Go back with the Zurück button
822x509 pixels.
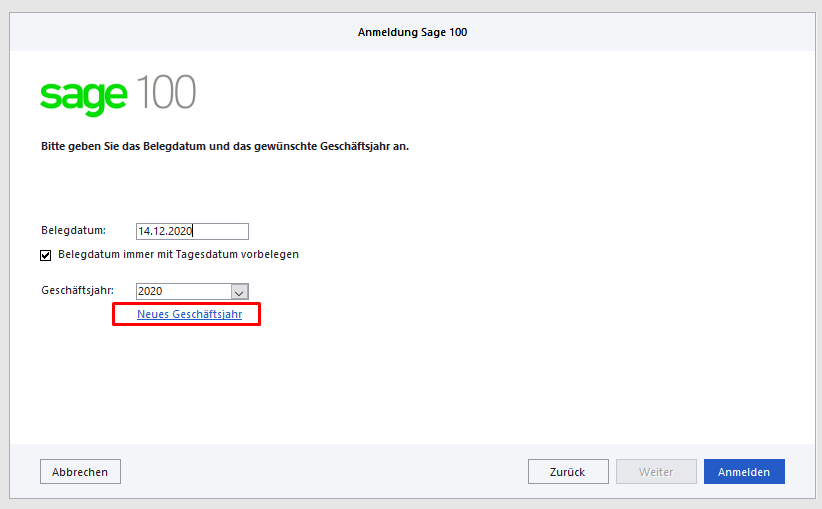click(x=566, y=472)
